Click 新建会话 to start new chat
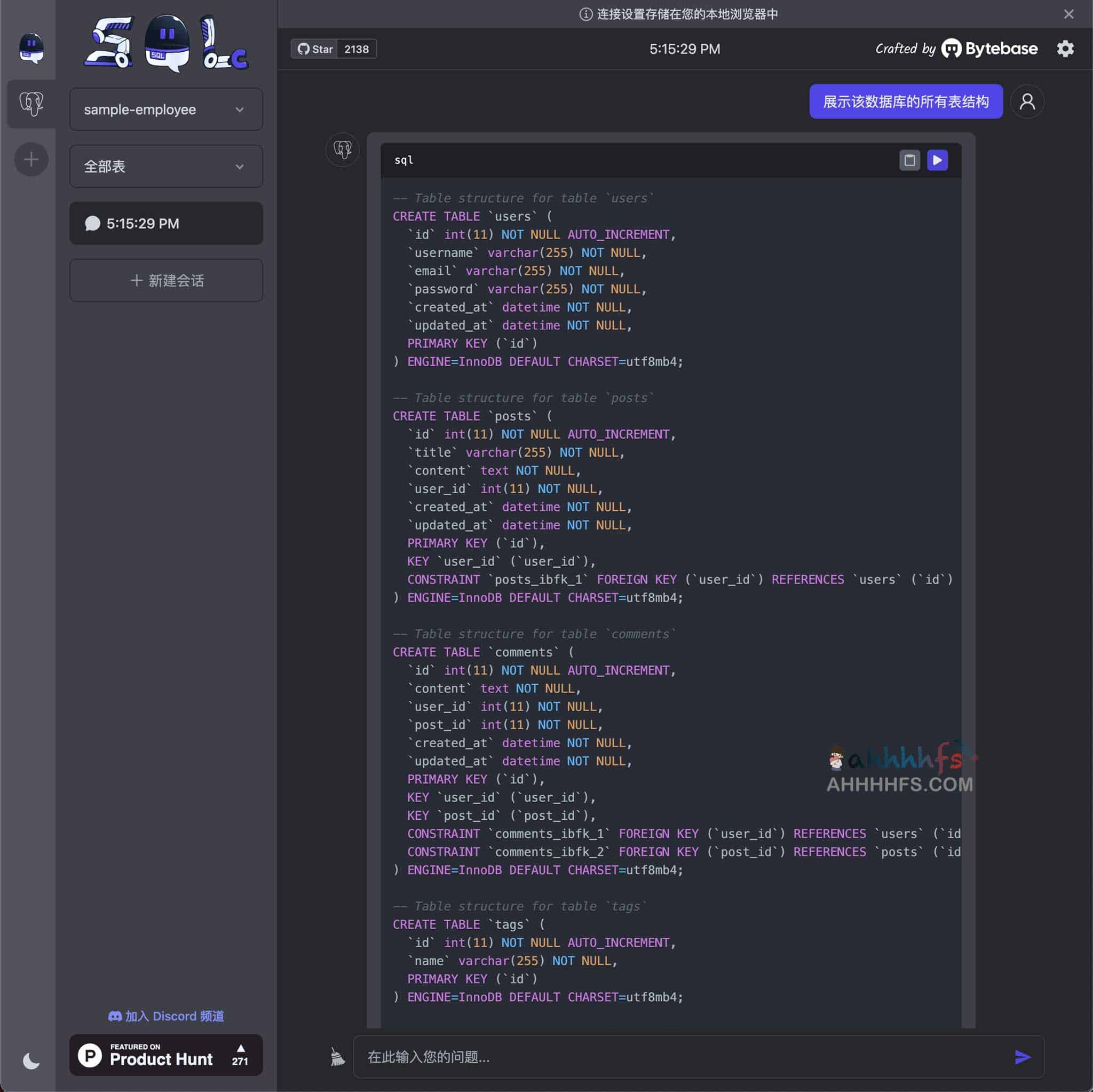Screen dimensions: 1093x1092 click(166, 281)
